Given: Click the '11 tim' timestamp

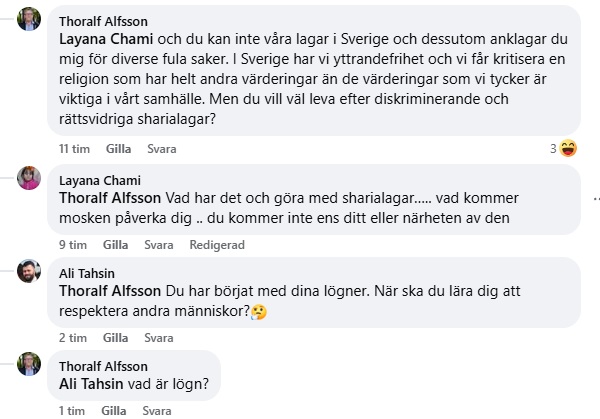Looking at the screenshot, I should [x=74, y=149].
